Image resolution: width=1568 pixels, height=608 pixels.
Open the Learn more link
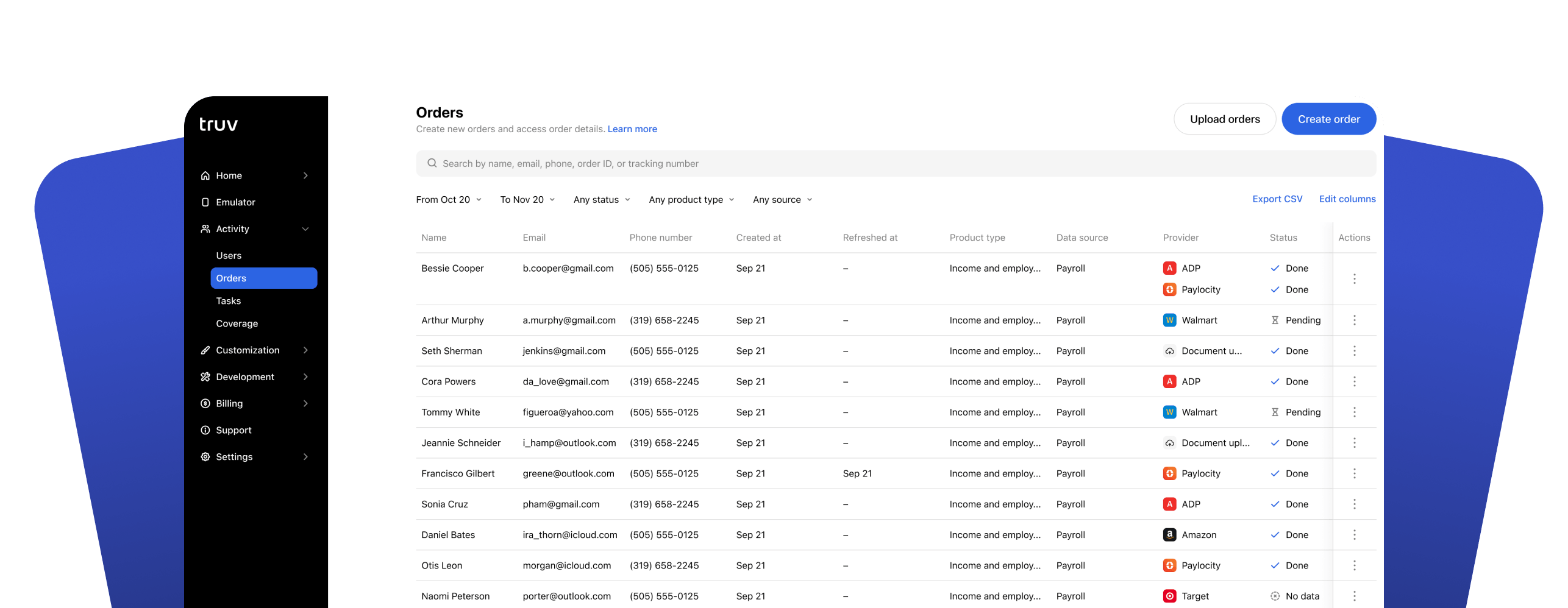pyautogui.click(x=632, y=129)
